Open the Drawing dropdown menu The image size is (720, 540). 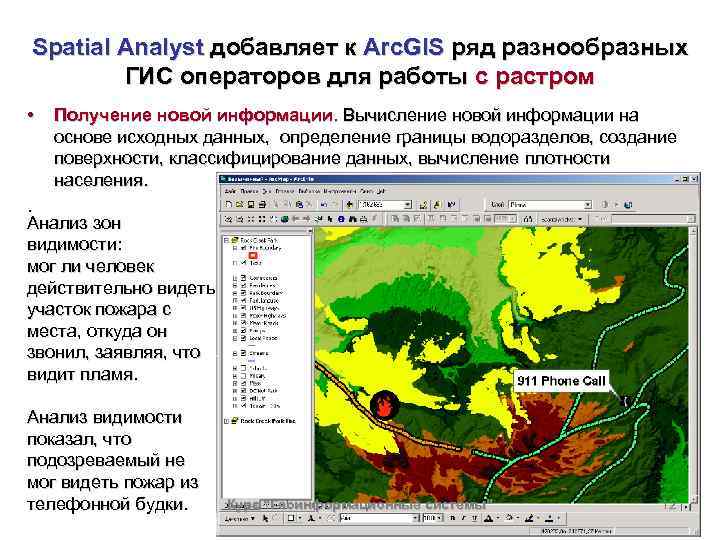point(239,518)
